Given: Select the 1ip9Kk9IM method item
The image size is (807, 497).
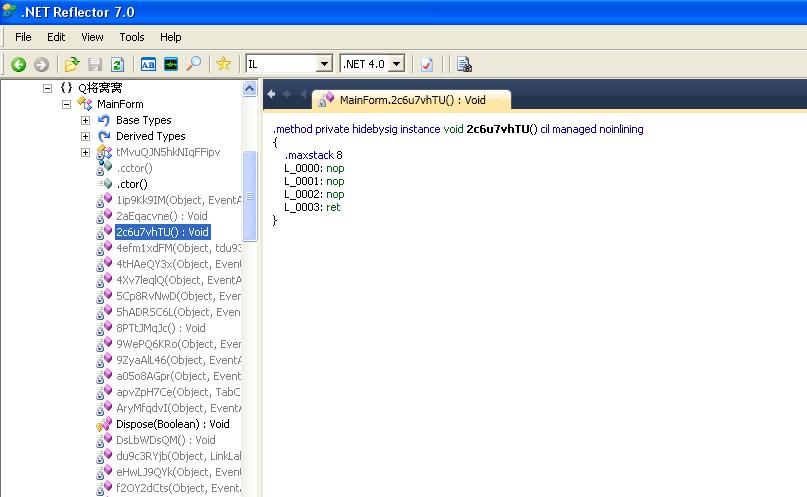Looking at the screenshot, I should tap(178, 200).
